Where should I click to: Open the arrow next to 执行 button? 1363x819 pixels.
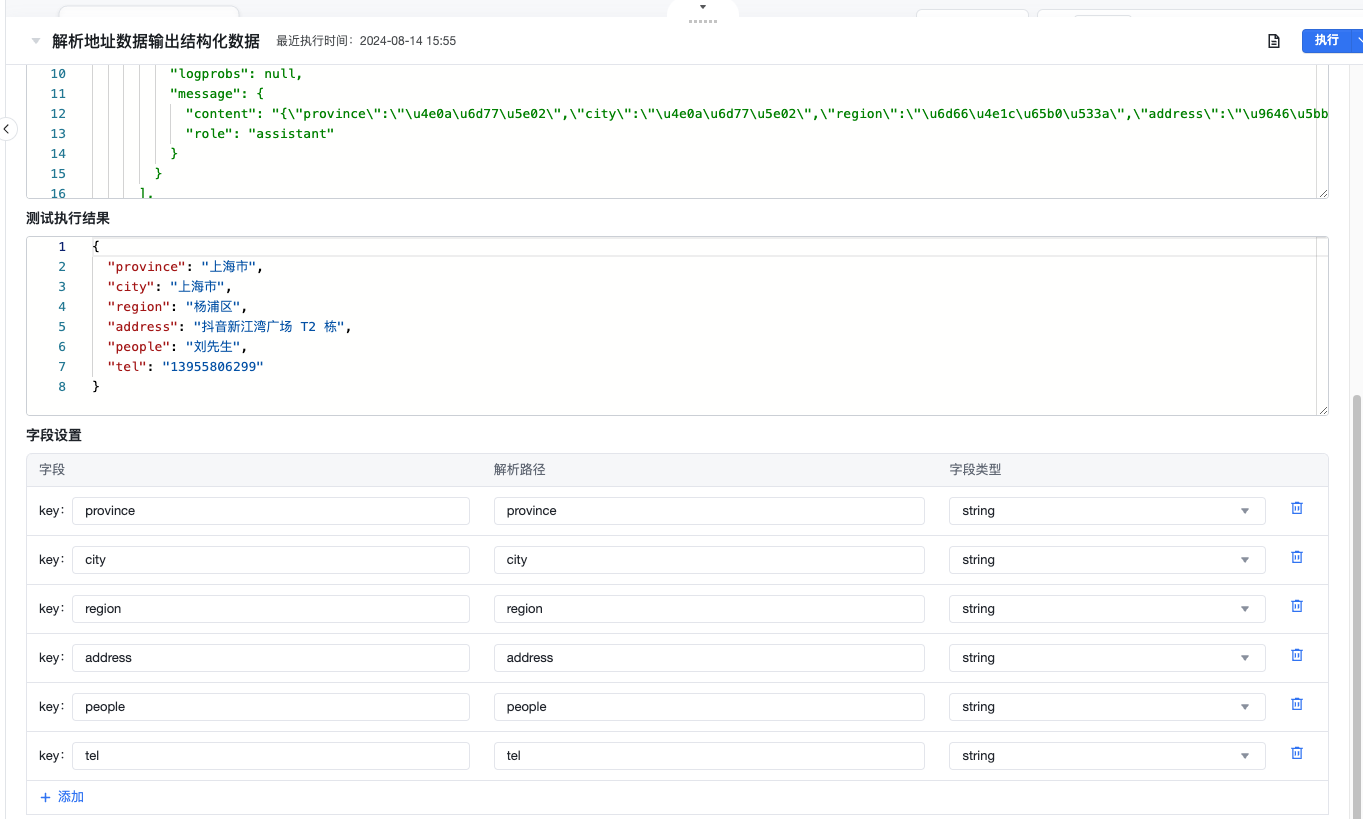tap(1356, 40)
